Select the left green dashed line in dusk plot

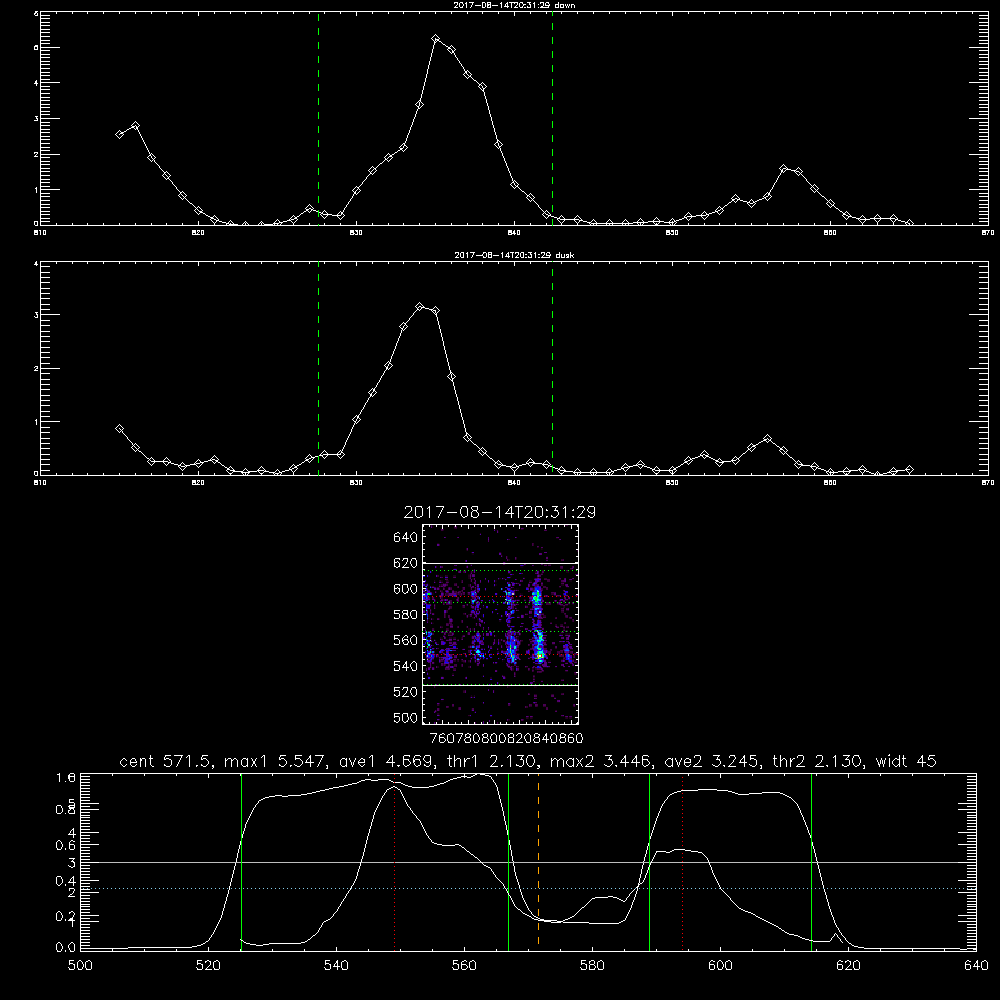pyautogui.click(x=318, y=369)
